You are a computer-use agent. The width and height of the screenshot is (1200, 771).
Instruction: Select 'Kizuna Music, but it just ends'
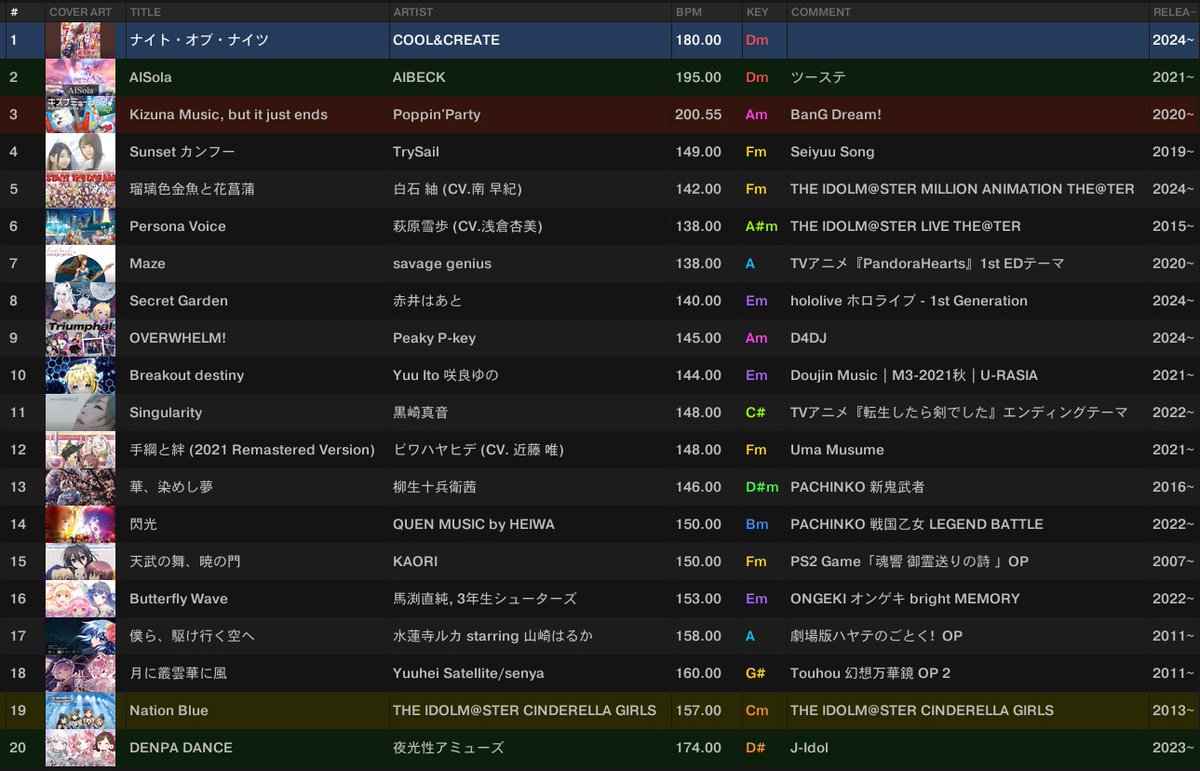click(228, 114)
